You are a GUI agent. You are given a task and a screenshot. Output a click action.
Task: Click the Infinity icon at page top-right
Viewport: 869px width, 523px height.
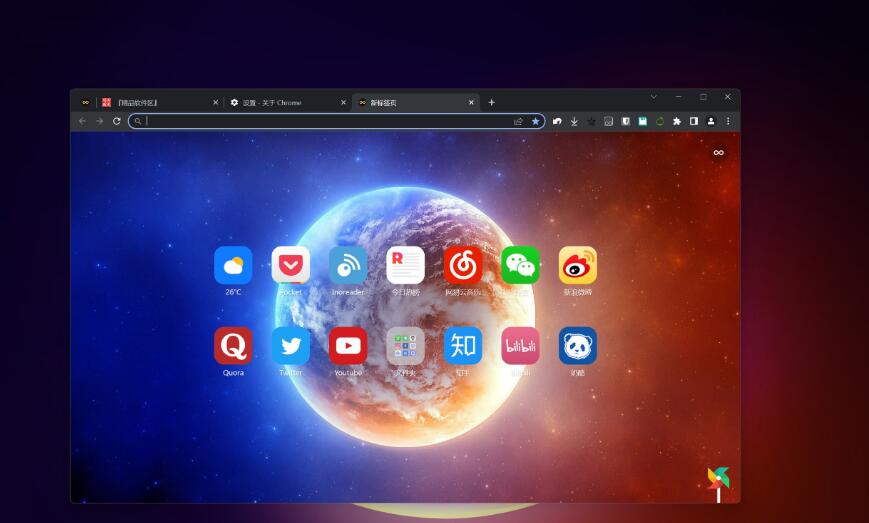(x=718, y=152)
